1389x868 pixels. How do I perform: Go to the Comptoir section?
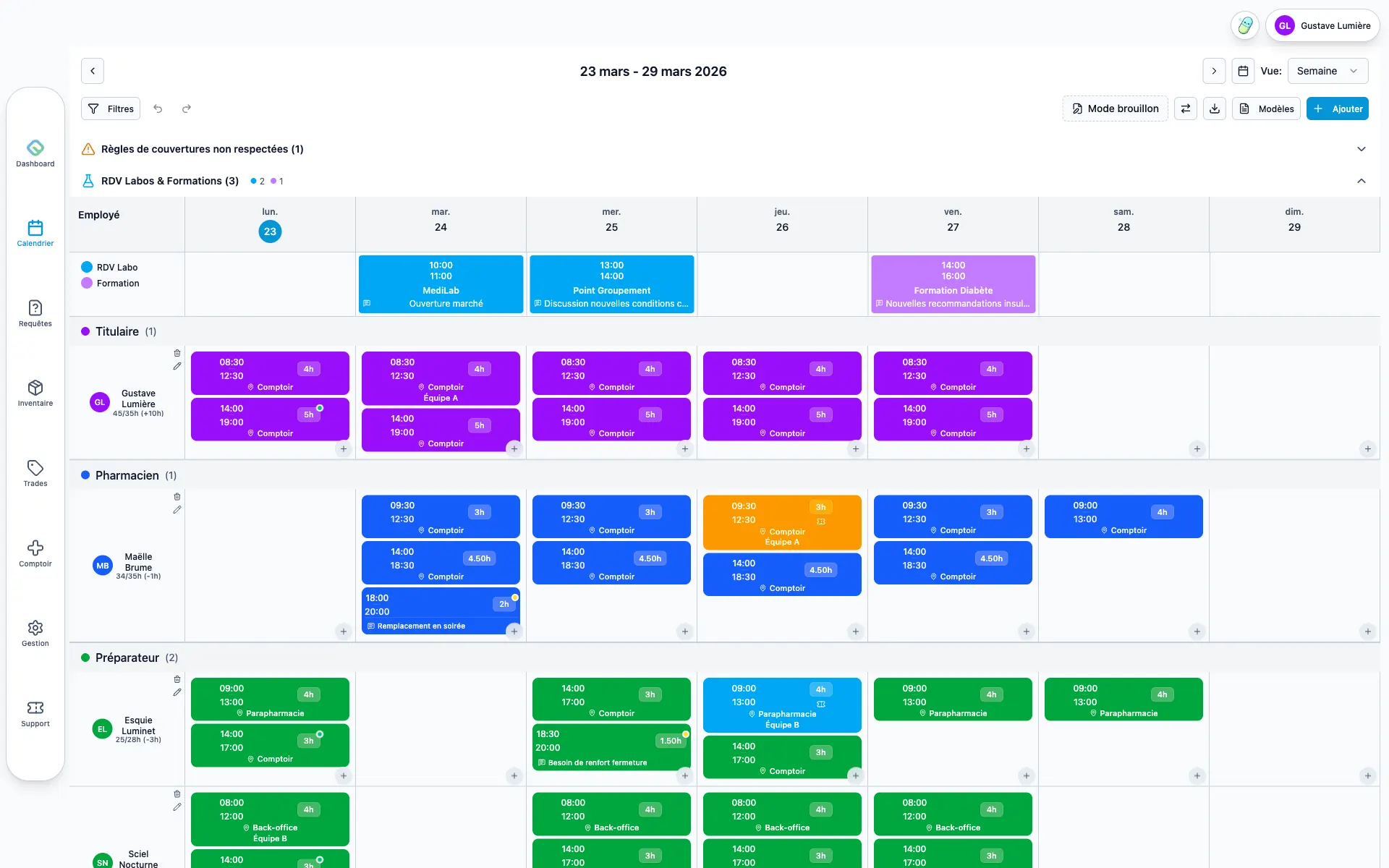pyautogui.click(x=35, y=553)
